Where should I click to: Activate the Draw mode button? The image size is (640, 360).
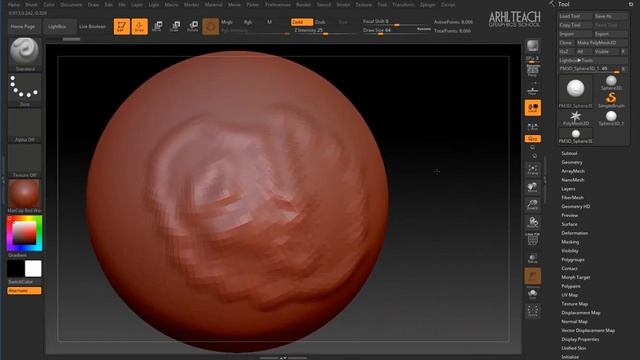(140, 27)
